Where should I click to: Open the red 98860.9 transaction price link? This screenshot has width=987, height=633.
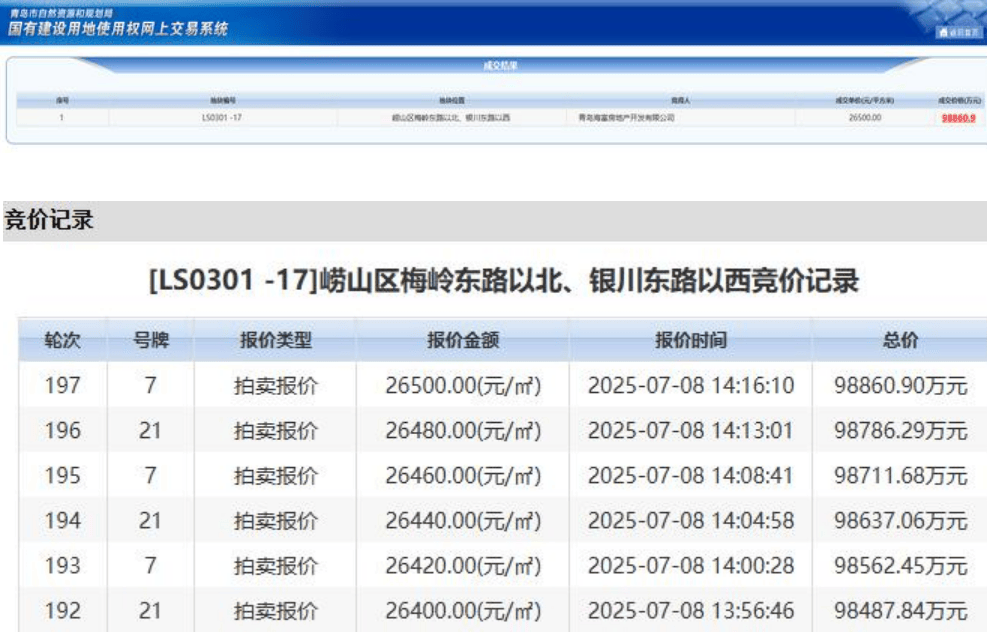click(x=959, y=118)
